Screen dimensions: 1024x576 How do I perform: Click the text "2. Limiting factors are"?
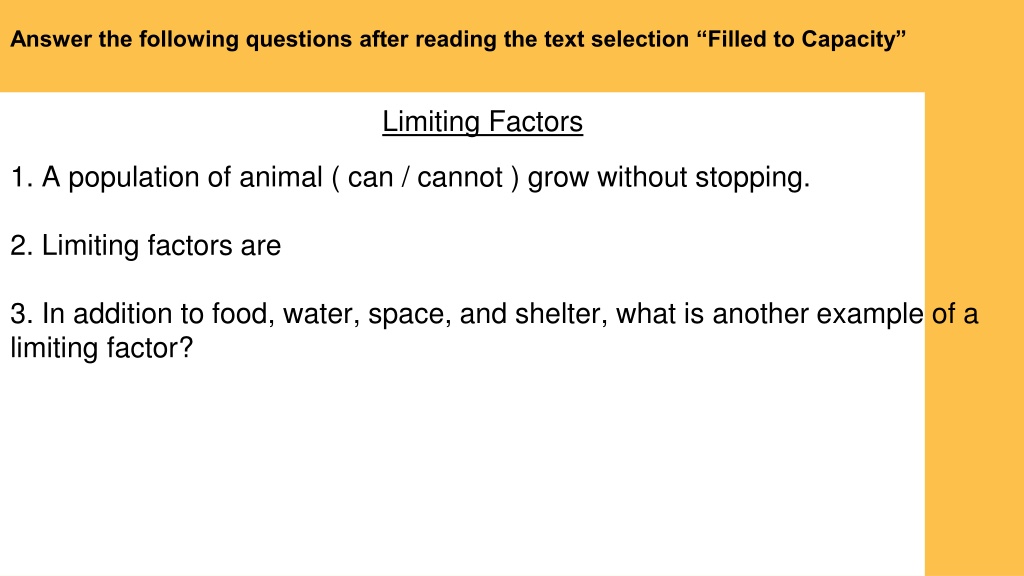tap(146, 246)
